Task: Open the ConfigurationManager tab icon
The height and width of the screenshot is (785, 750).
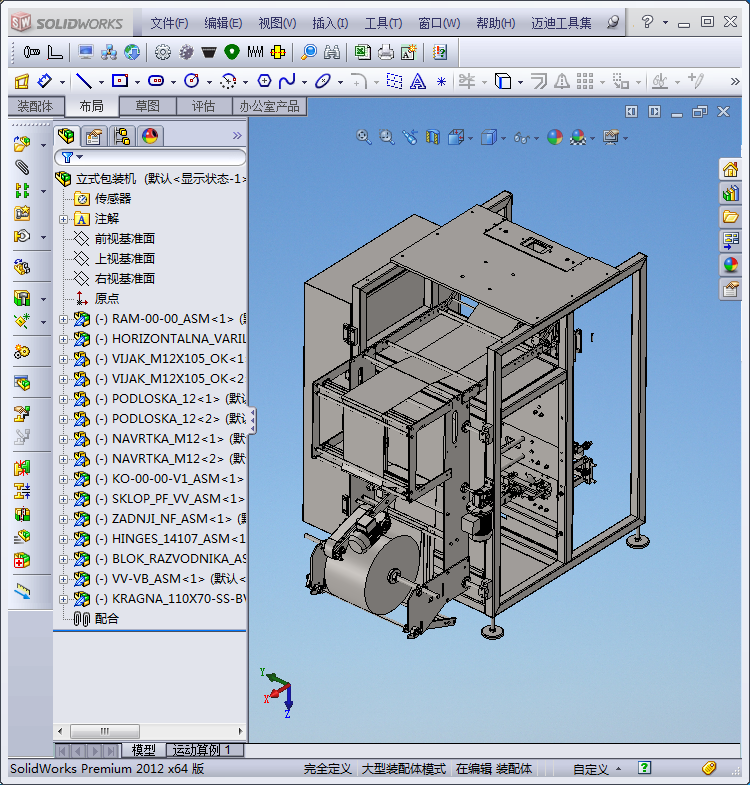Action: (x=122, y=136)
